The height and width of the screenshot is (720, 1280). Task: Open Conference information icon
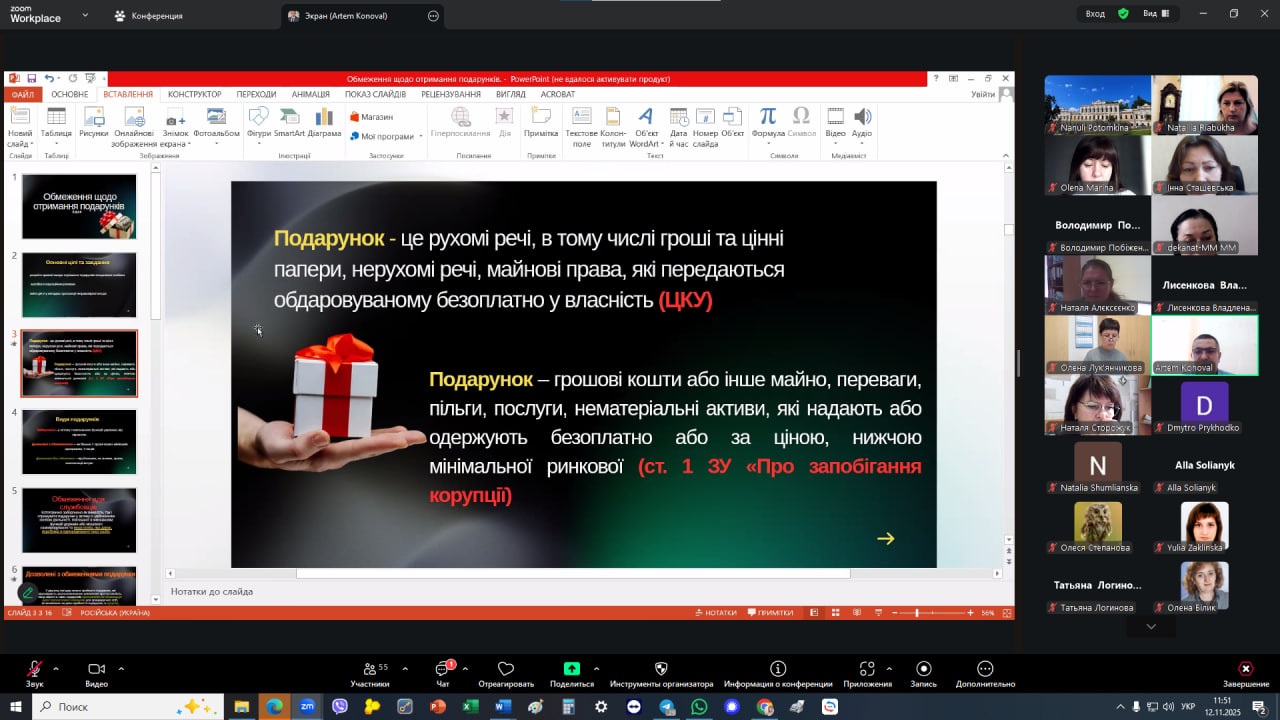tap(778, 670)
